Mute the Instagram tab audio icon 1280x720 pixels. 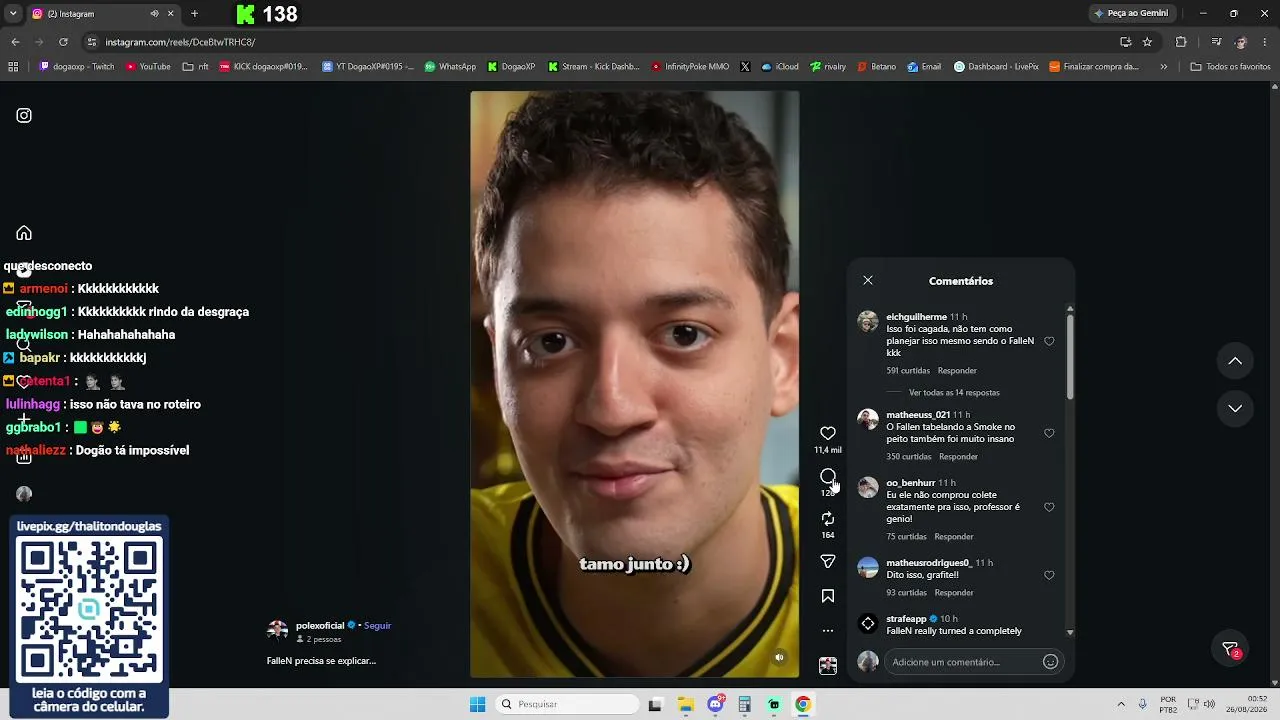pos(155,14)
